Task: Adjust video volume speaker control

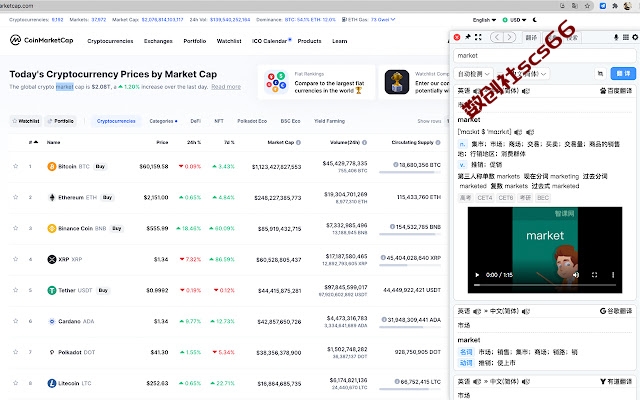Action: (x=576, y=275)
